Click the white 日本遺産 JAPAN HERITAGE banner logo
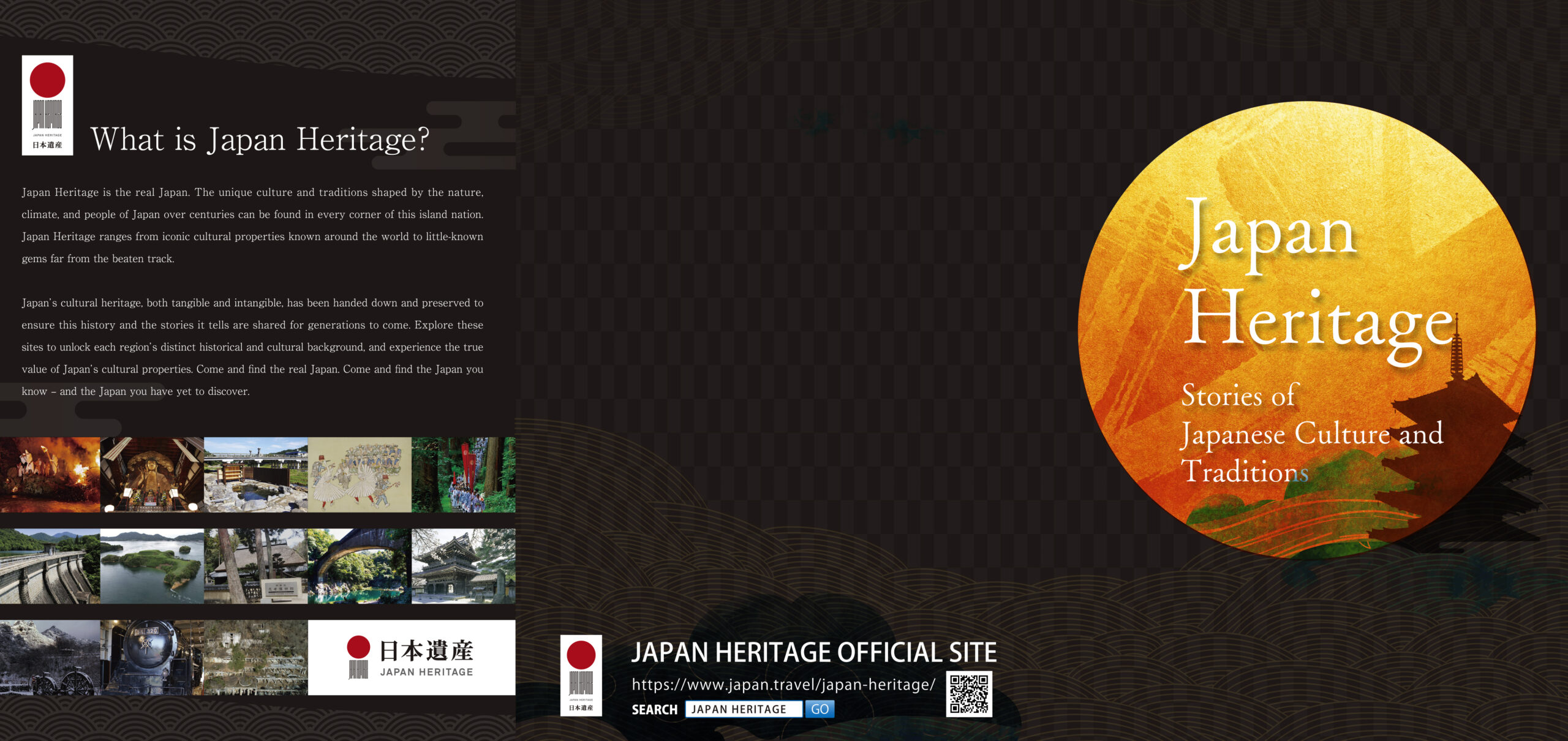The height and width of the screenshot is (741, 1568). pos(411,657)
